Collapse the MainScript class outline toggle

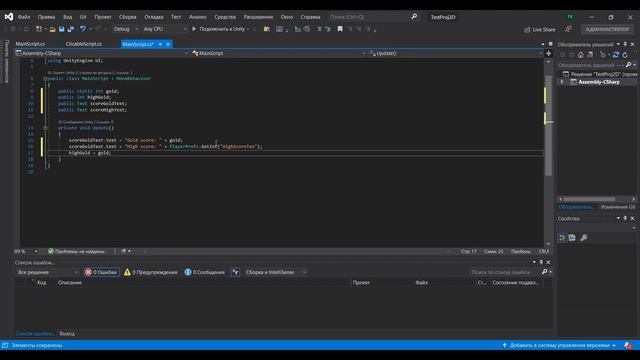[x=45, y=78]
